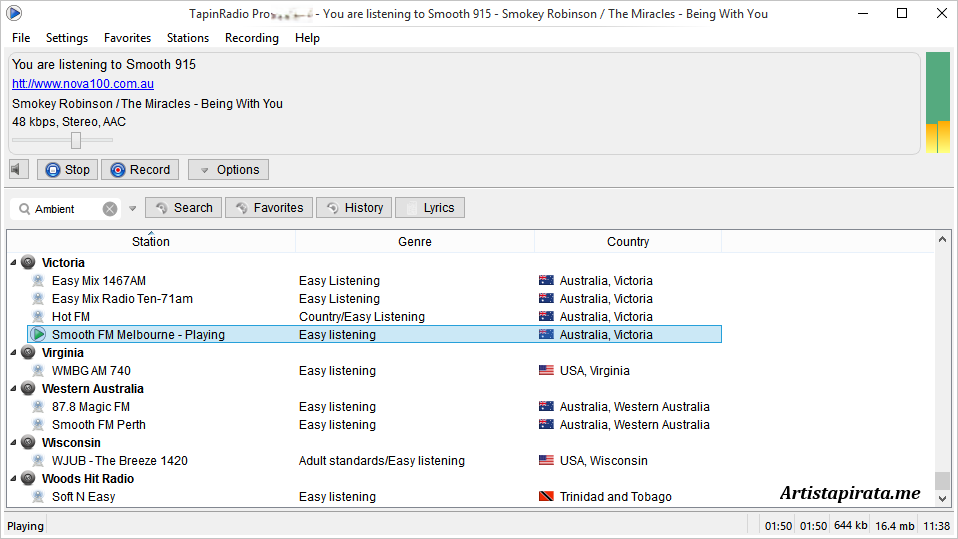Click the volume slider handle
Screen dimensions: 958x539
(x=76, y=140)
